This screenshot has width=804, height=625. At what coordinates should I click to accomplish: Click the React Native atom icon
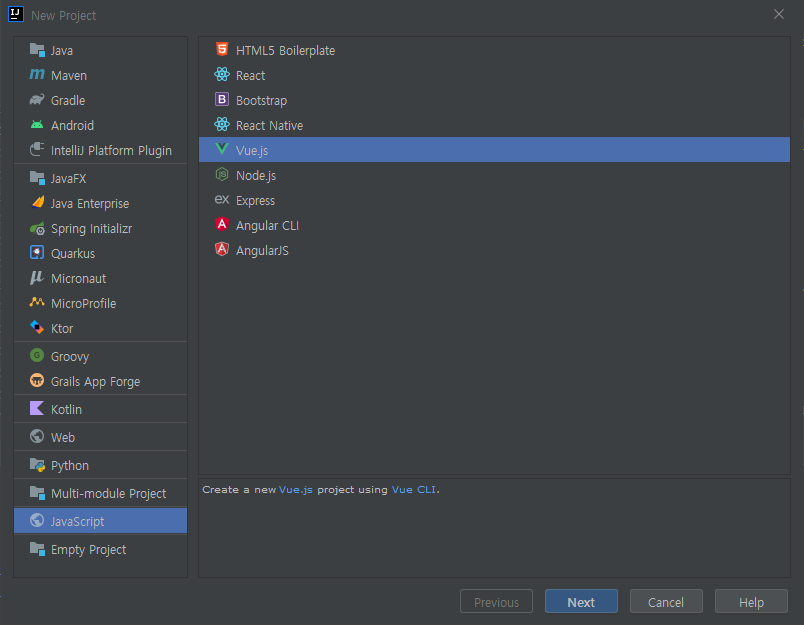[x=222, y=125]
